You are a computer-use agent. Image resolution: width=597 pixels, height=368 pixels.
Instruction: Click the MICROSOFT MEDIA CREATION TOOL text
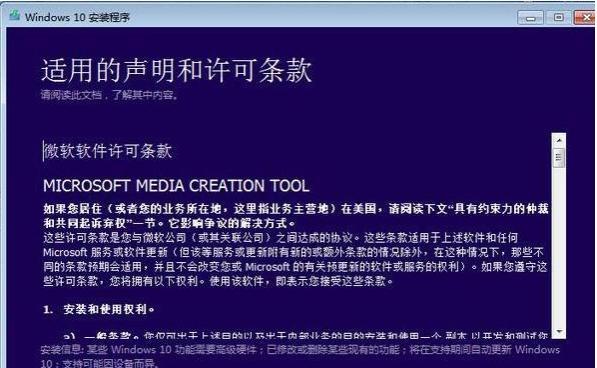coord(176,186)
